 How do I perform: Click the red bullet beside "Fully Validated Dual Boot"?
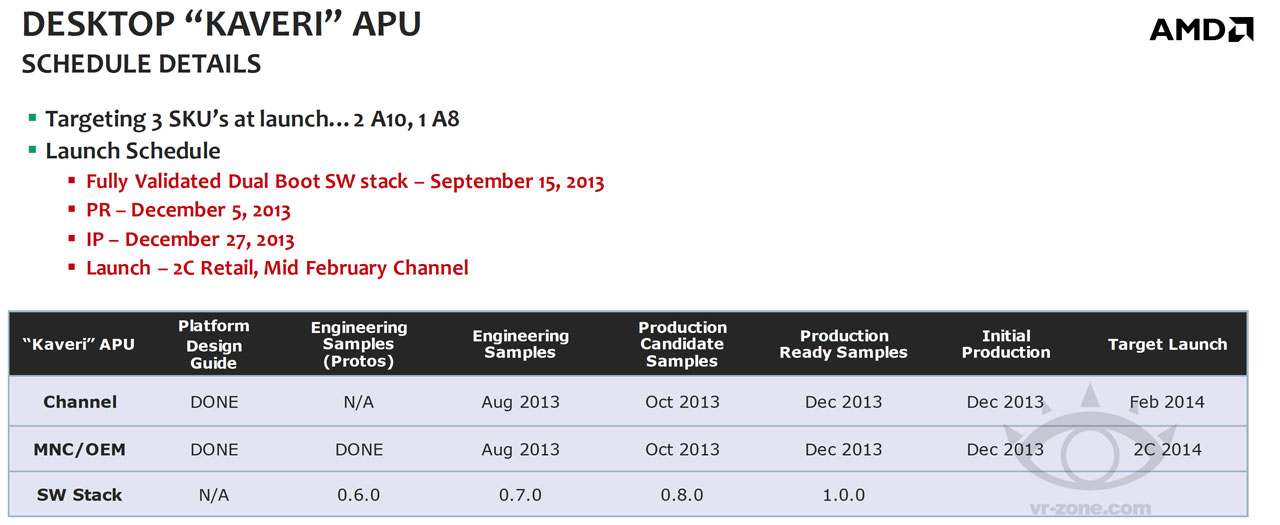[72, 181]
